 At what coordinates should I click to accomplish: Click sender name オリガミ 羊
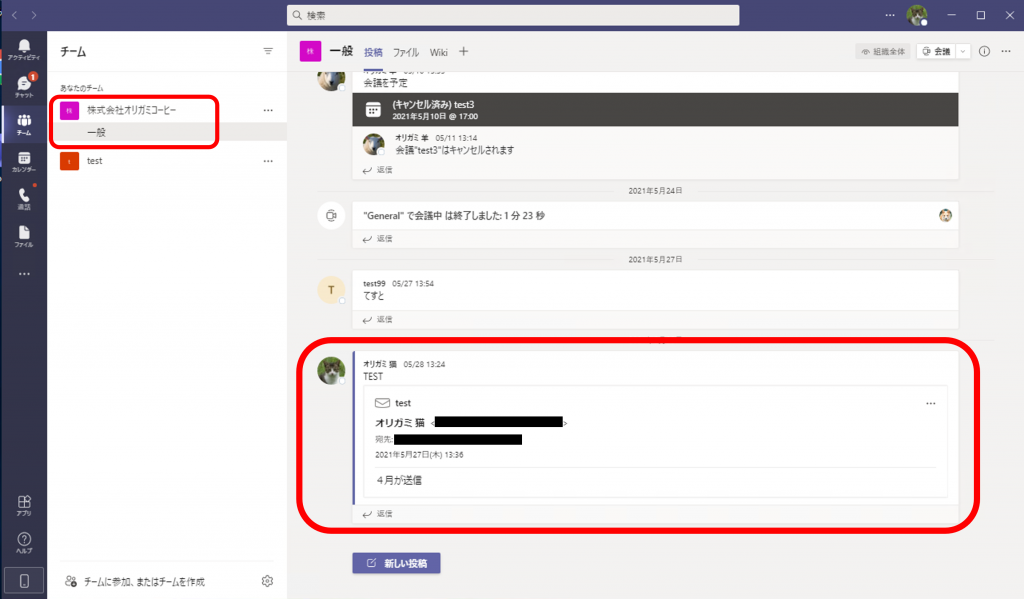[411, 138]
